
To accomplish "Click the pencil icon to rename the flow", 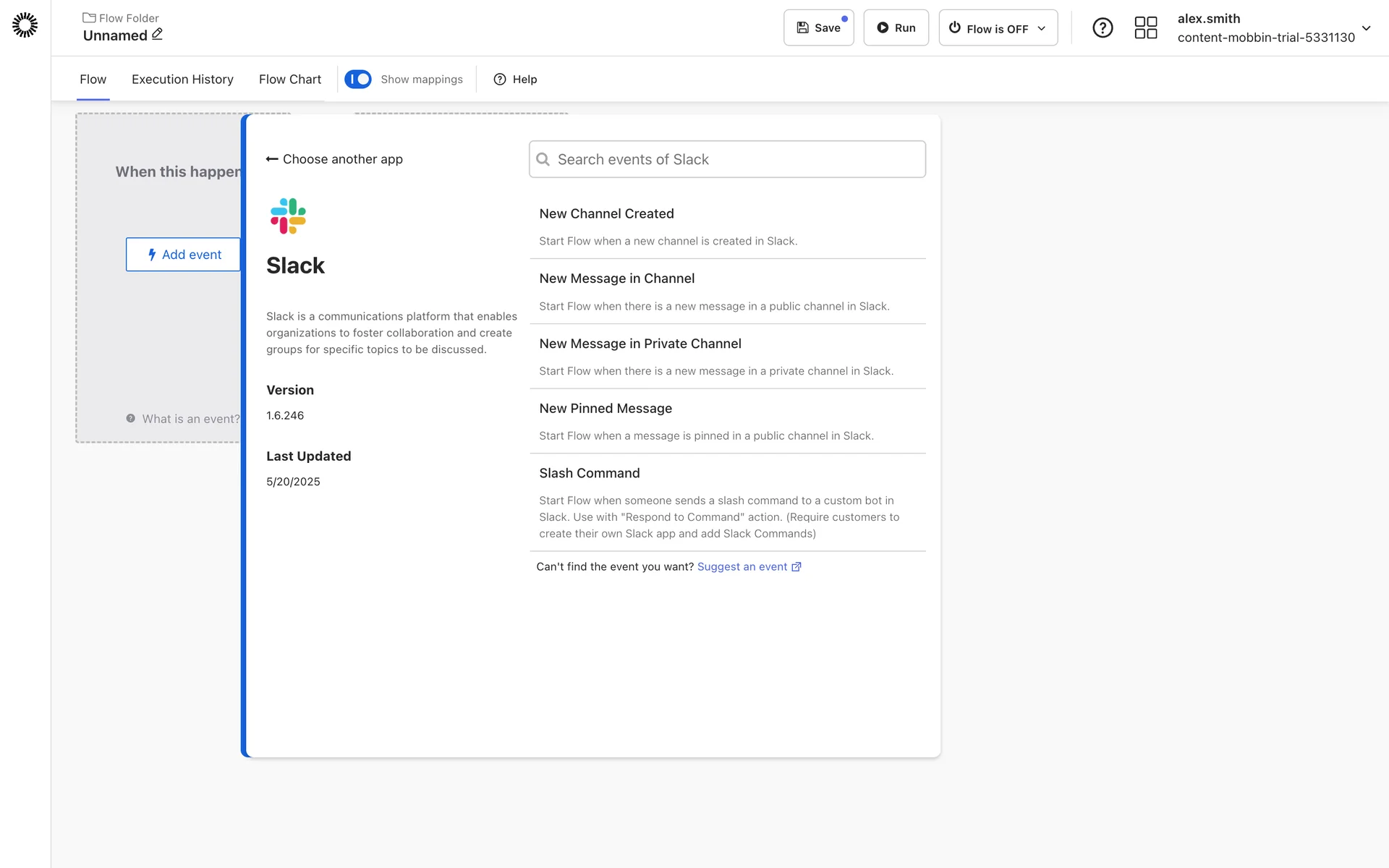I will (157, 34).
